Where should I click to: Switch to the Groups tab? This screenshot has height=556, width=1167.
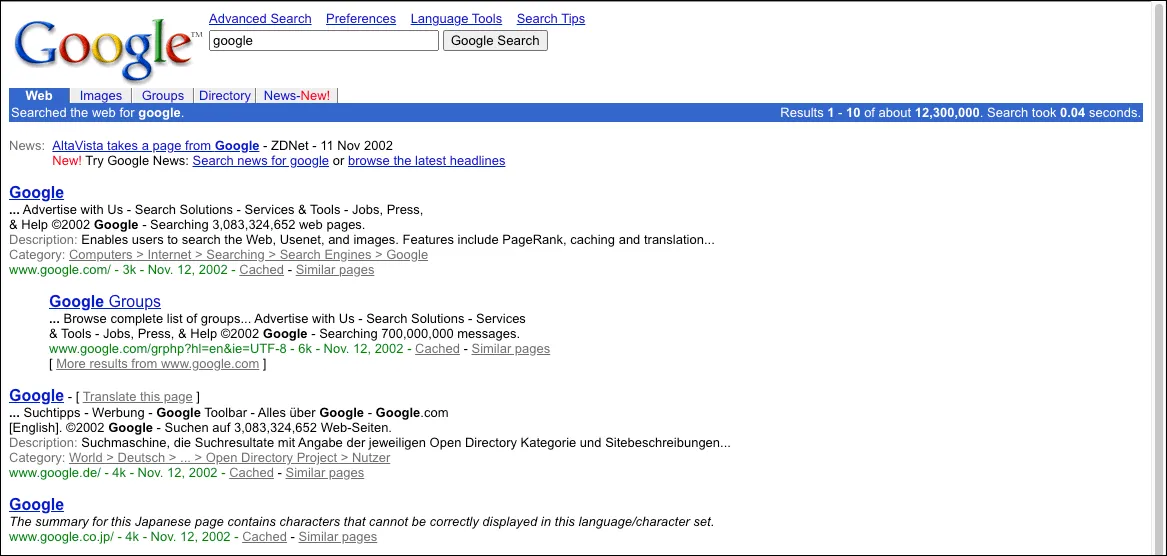coord(162,95)
